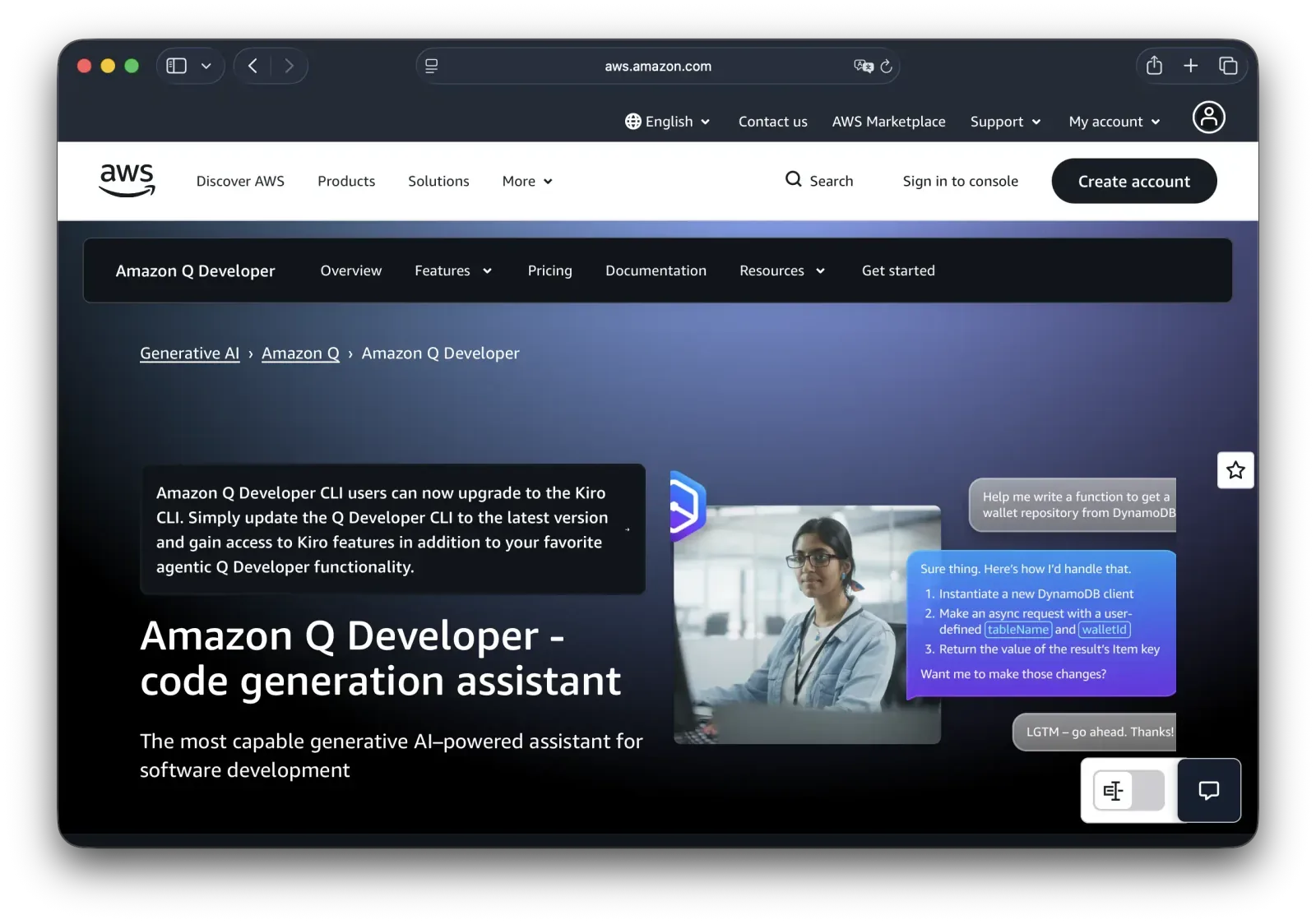This screenshot has height=924, width=1316.
Task: Open the chat assistant icon
Action: click(1208, 791)
